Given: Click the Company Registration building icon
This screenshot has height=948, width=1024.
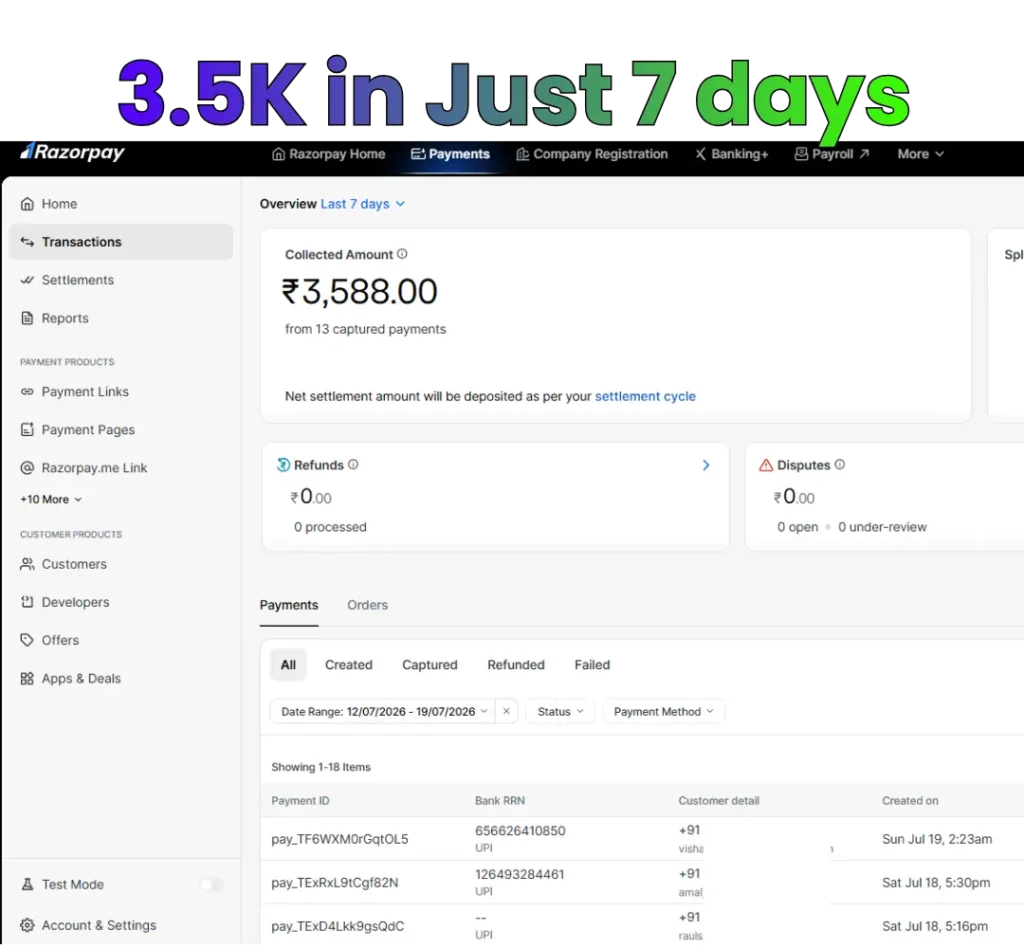Looking at the screenshot, I should pyautogui.click(x=522, y=154).
